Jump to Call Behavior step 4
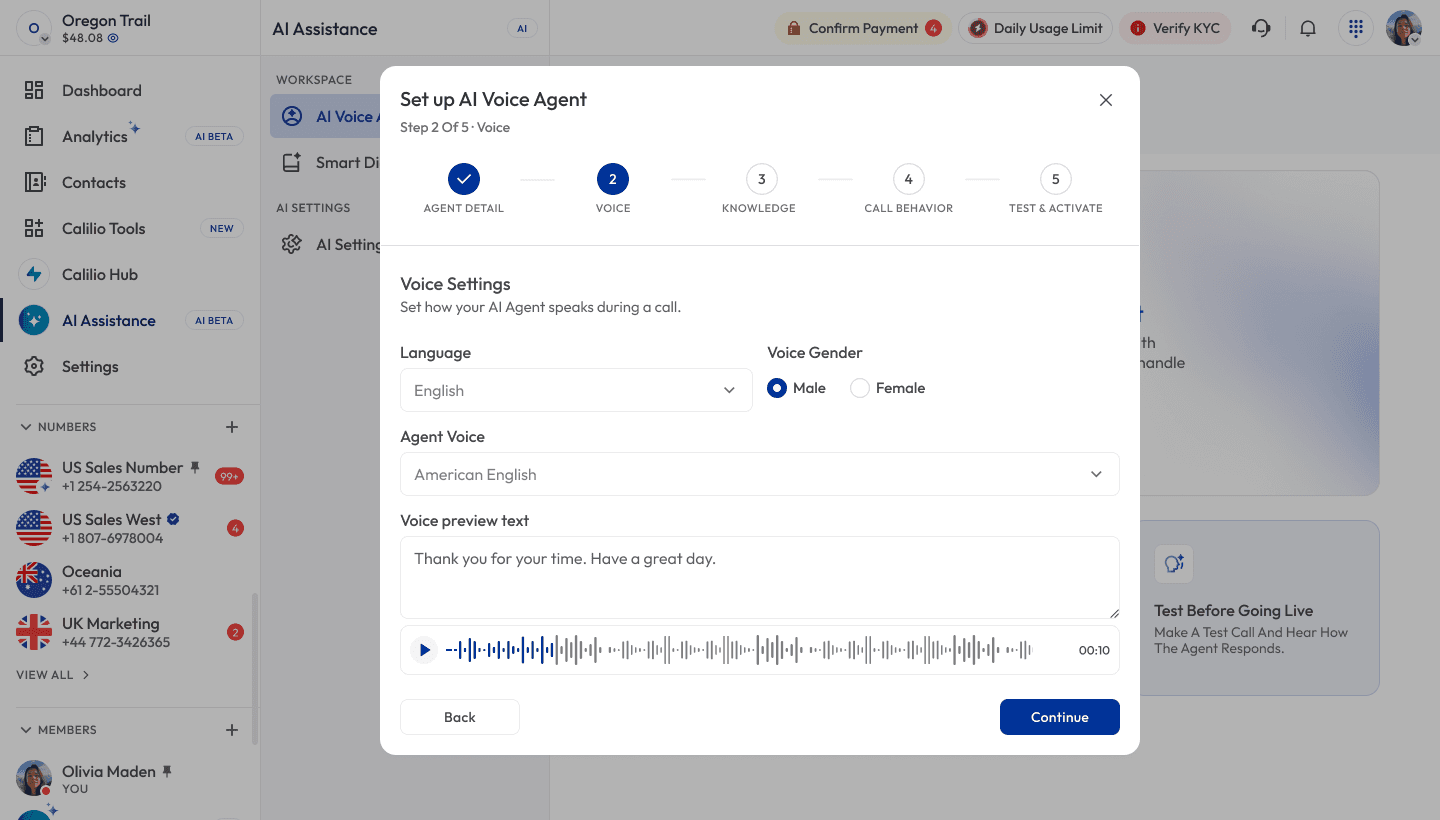This screenshot has height=820, width=1440. (x=908, y=189)
